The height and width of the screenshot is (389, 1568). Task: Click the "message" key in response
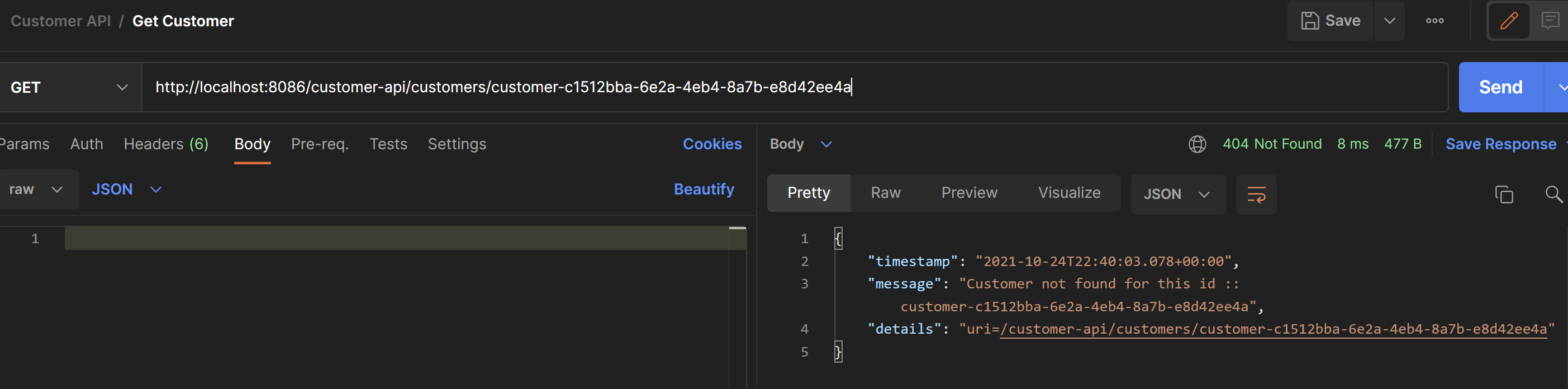pos(905,284)
